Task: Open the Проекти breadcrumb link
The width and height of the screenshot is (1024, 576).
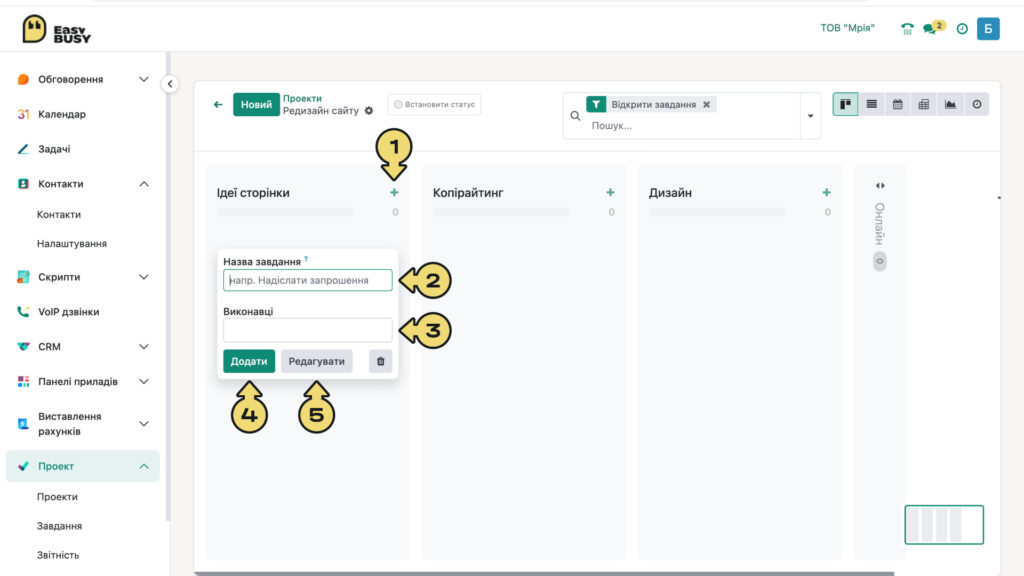Action: click(x=302, y=99)
